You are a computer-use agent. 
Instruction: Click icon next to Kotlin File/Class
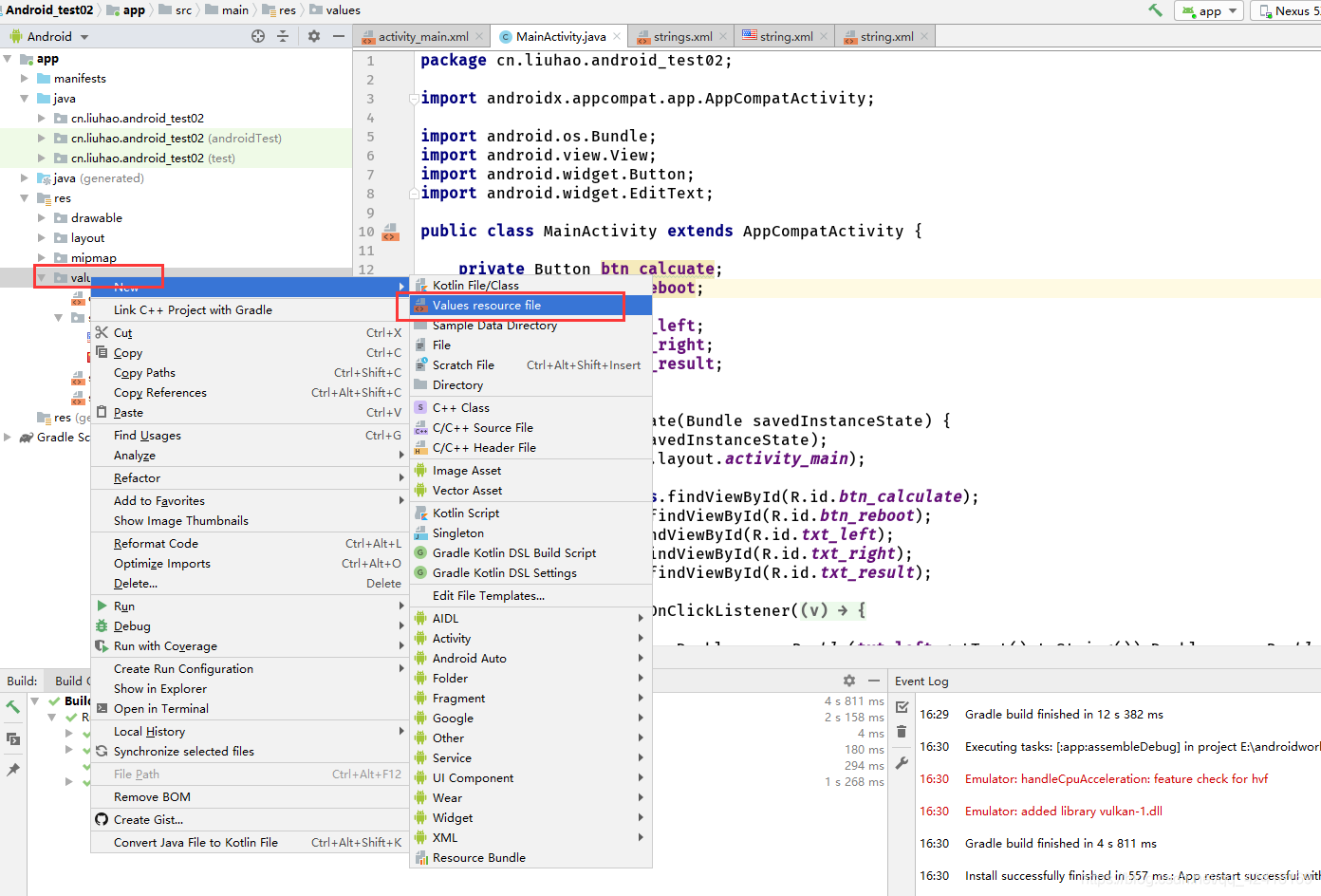point(420,285)
